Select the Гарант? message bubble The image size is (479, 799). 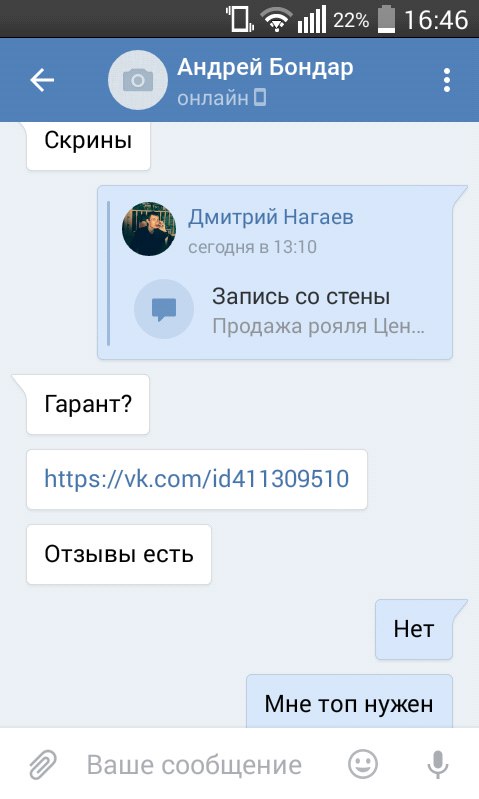point(88,404)
